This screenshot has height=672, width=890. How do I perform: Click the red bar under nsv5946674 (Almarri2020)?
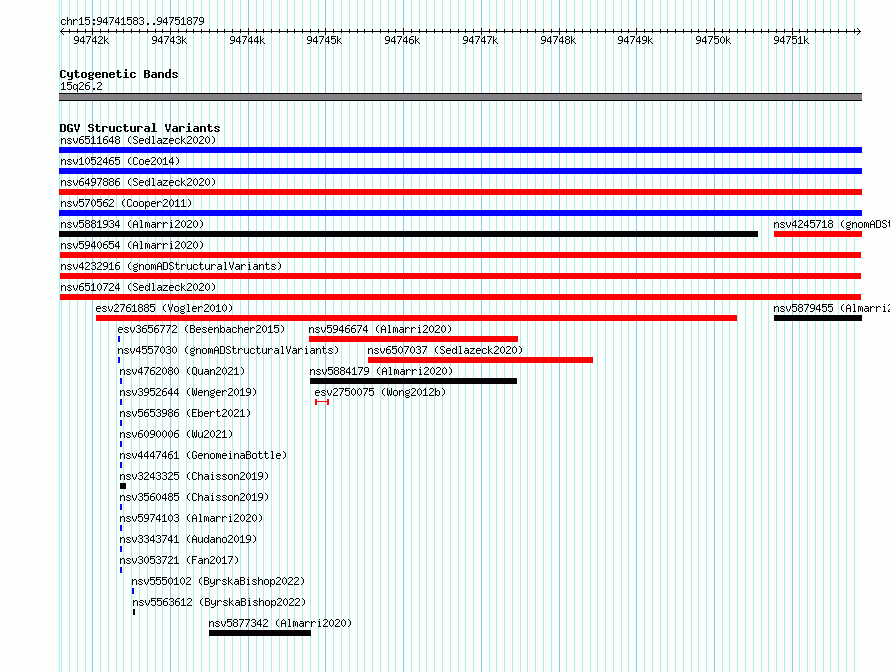(x=413, y=339)
